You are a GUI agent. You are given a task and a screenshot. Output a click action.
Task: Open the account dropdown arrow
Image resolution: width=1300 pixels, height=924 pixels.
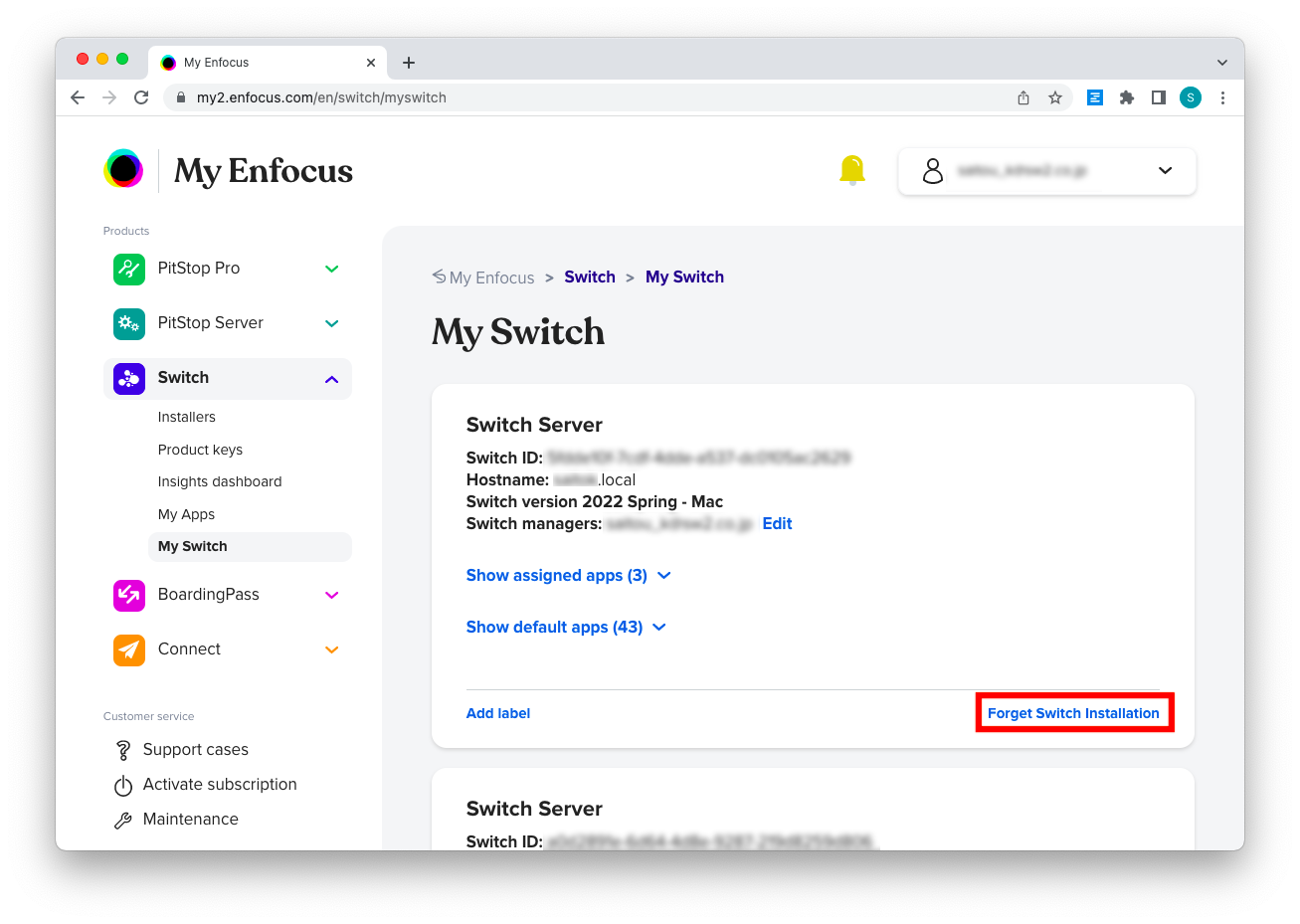[1166, 171]
